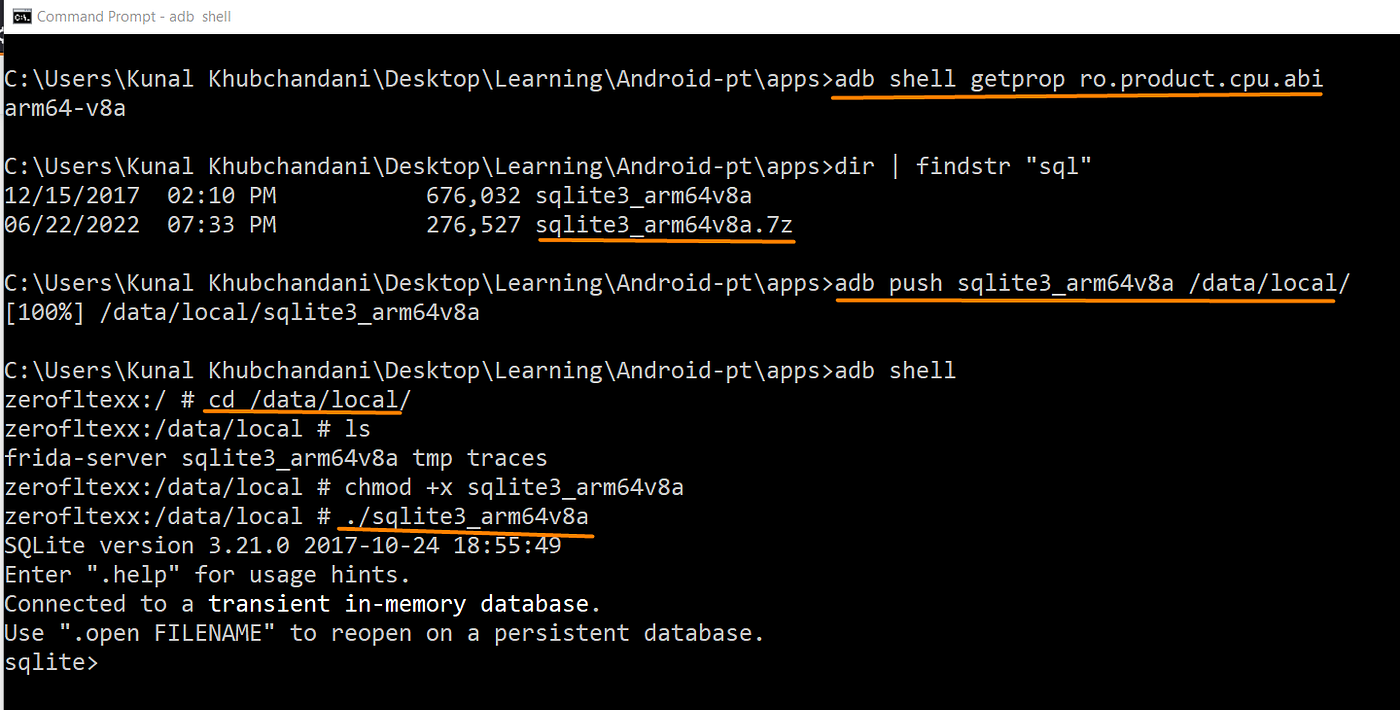The image size is (1400, 710).
Task: Click traces in the ls listing
Action: 507,458
